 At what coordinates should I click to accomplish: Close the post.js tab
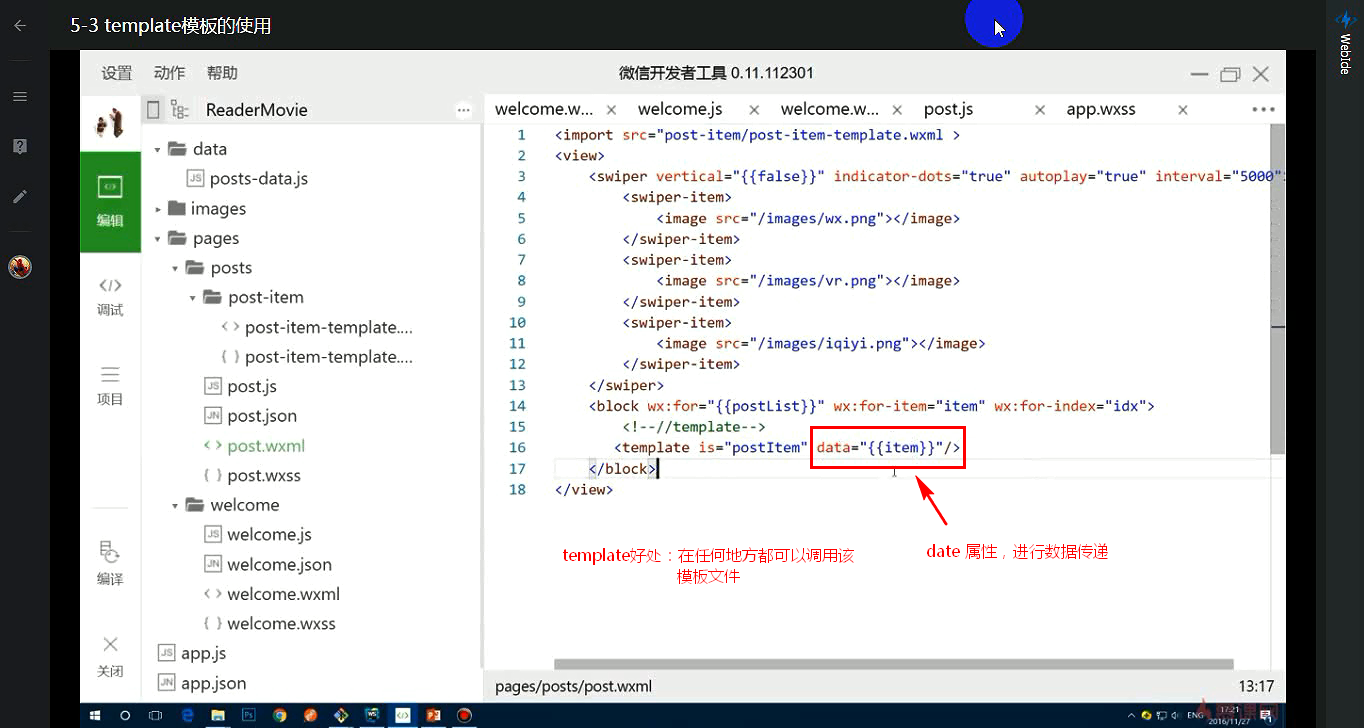coord(1040,110)
